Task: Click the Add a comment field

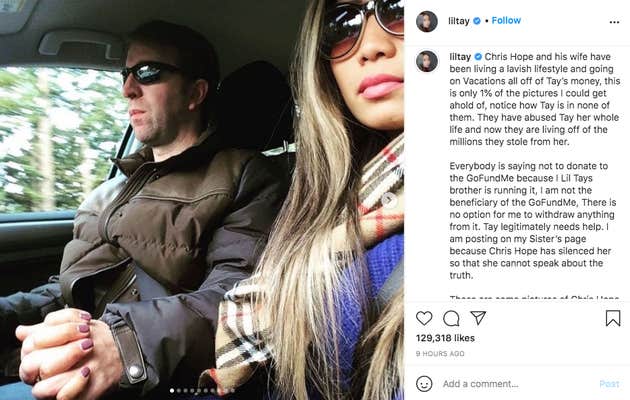Action: [518, 384]
